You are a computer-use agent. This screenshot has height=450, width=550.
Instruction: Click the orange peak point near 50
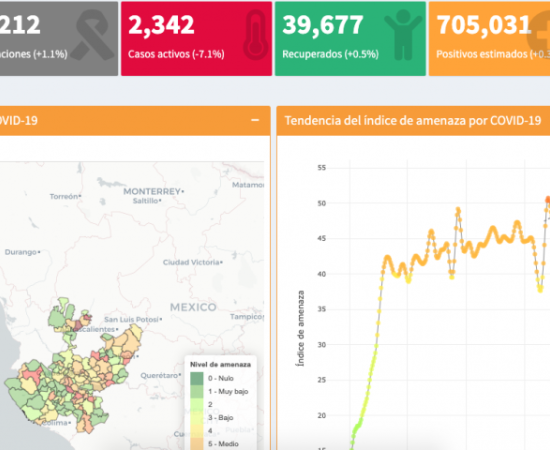point(548,200)
